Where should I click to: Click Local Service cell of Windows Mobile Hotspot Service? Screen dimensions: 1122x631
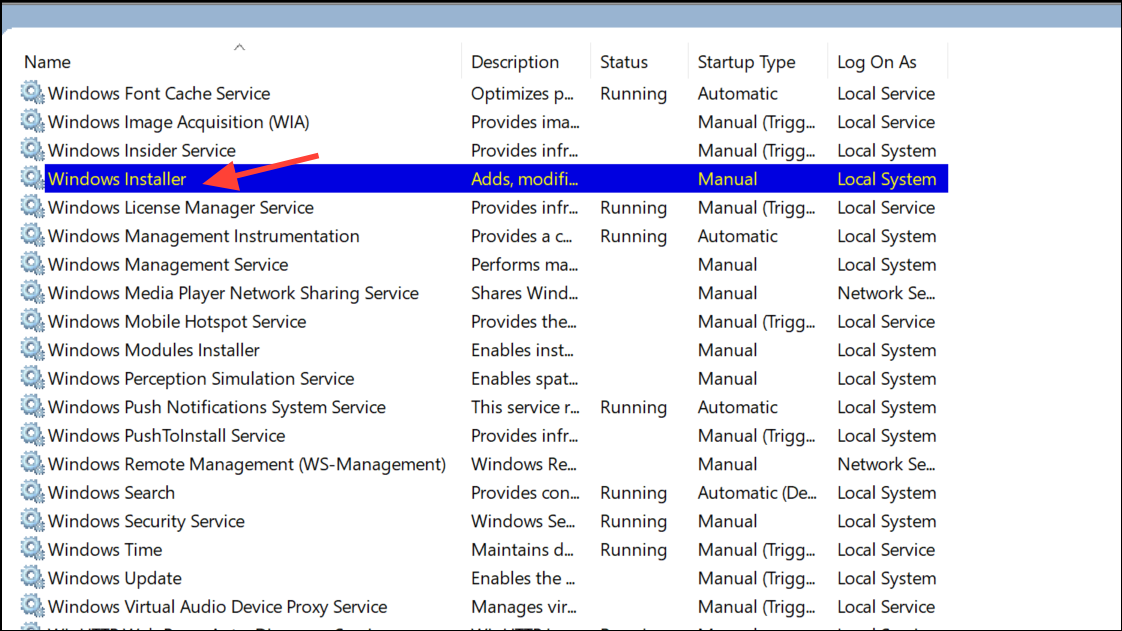pyautogui.click(x=886, y=322)
